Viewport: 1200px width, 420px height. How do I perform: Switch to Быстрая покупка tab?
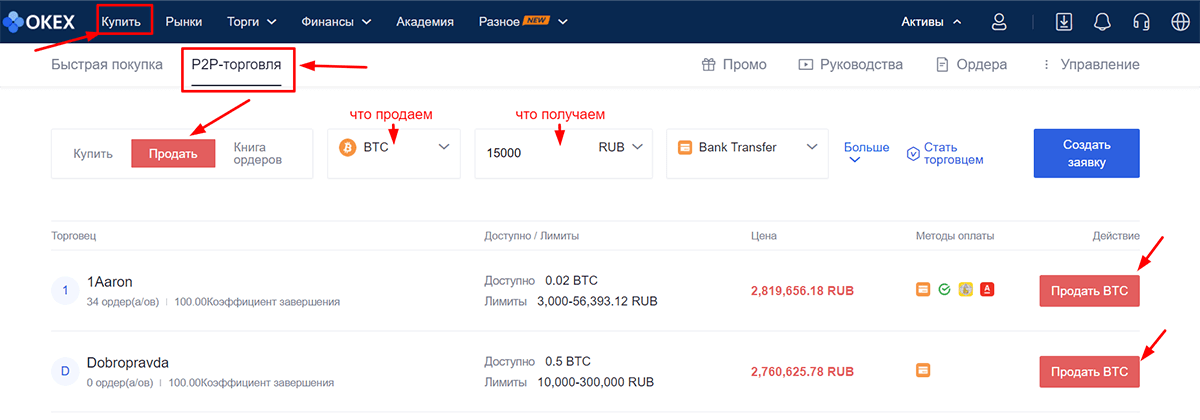[107, 64]
